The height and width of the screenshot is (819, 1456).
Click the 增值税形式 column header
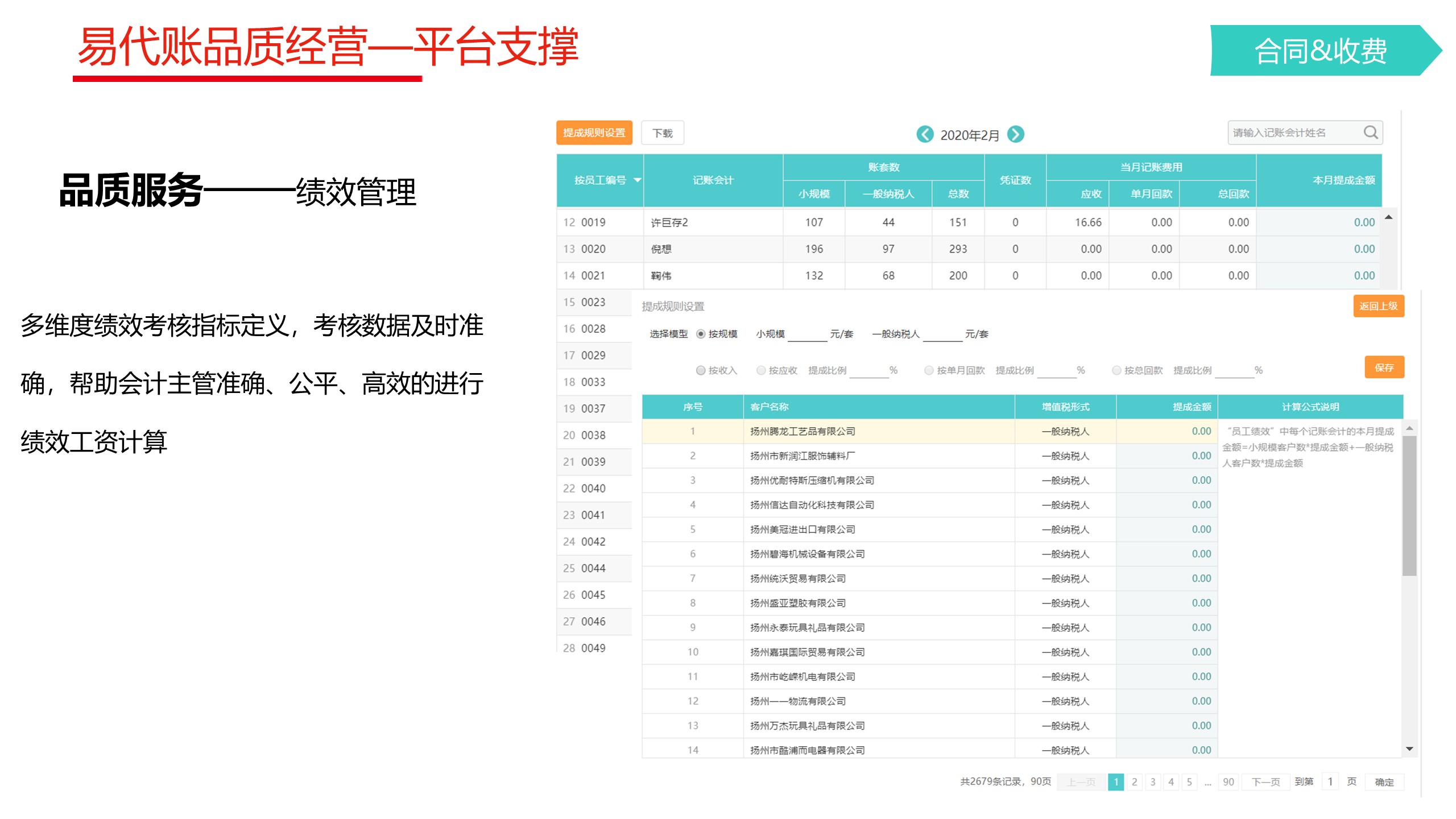[x=1066, y=407]
